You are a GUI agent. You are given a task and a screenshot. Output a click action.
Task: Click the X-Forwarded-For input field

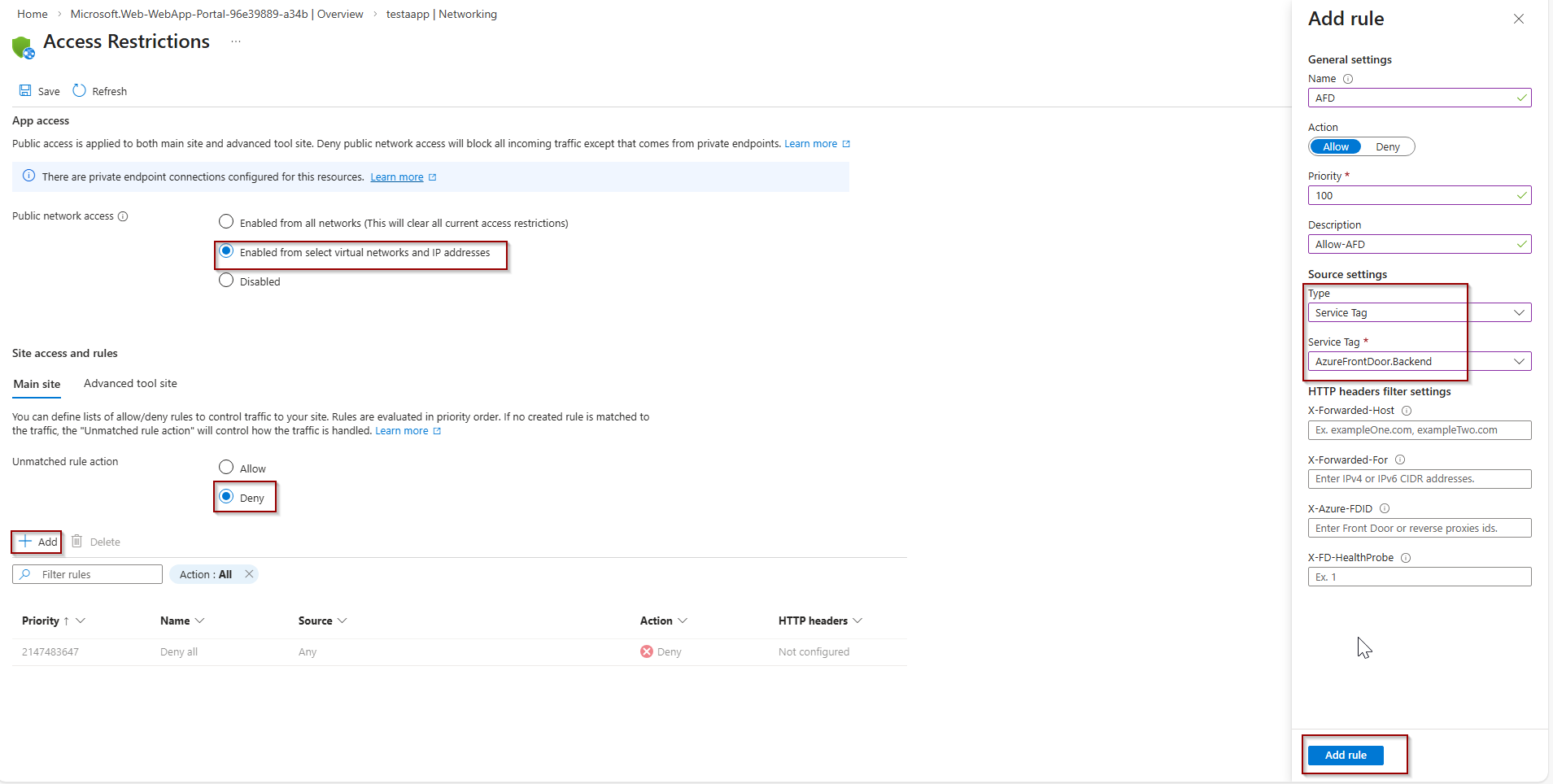tap(1420, 479)
